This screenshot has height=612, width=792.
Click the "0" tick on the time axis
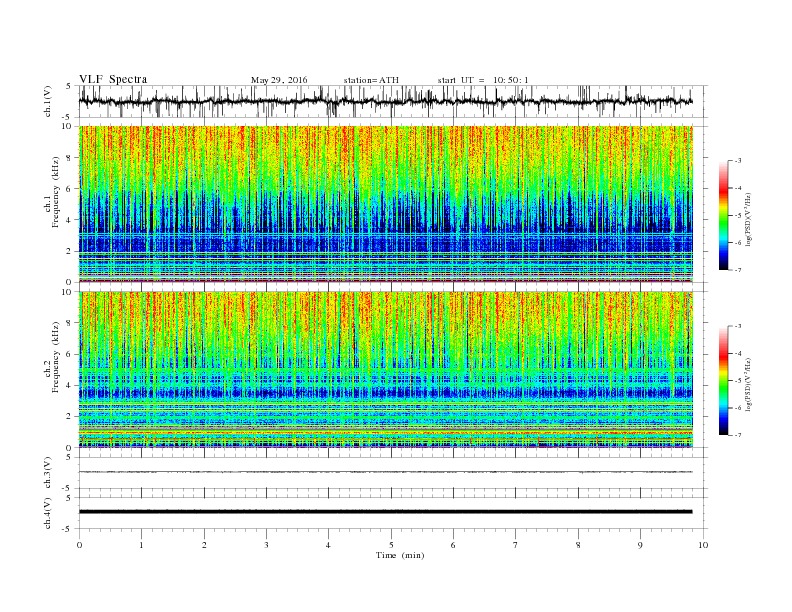click(x=79, y=545)
